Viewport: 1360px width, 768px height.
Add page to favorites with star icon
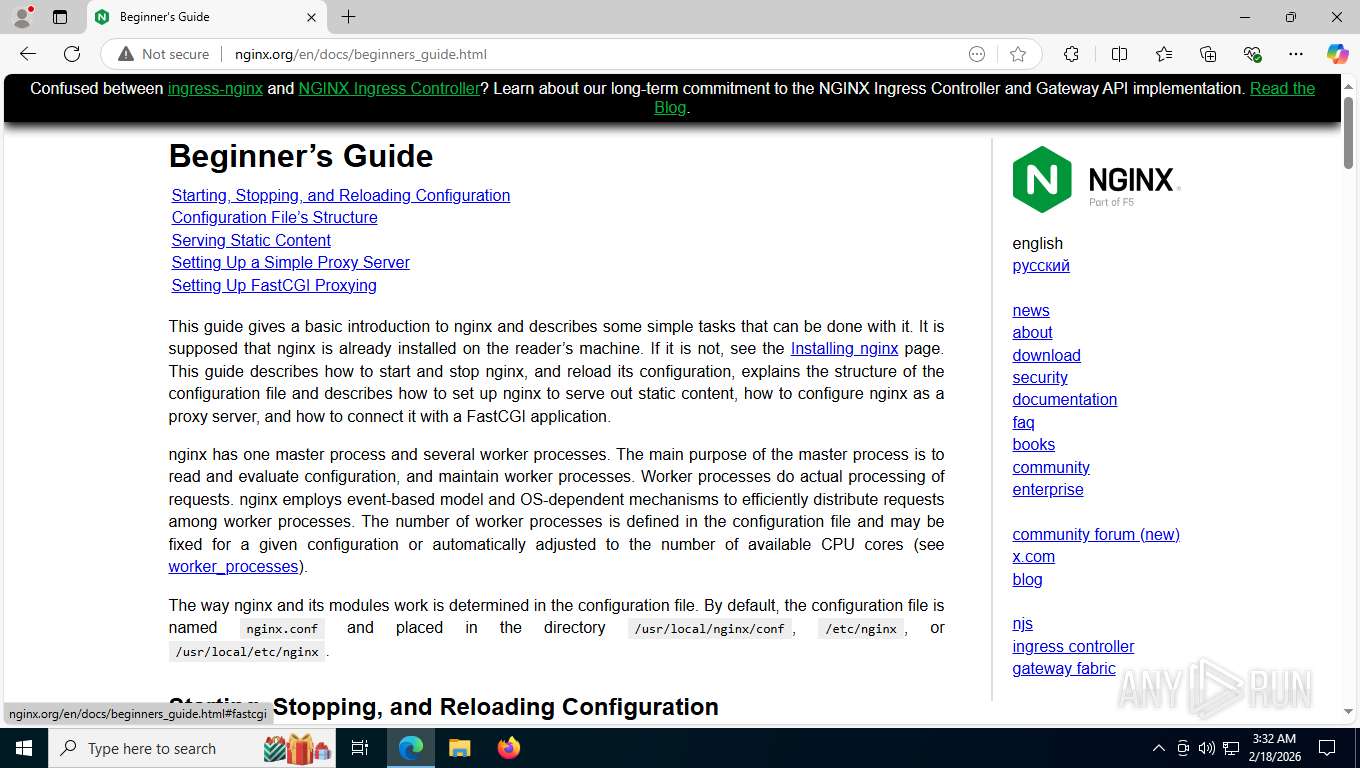coord(1018,54)
